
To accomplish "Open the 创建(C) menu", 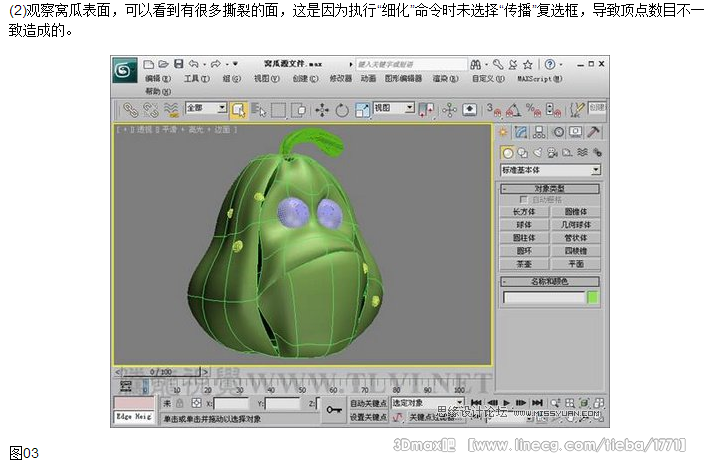I will pyautogui.click(x=305, y=79).
